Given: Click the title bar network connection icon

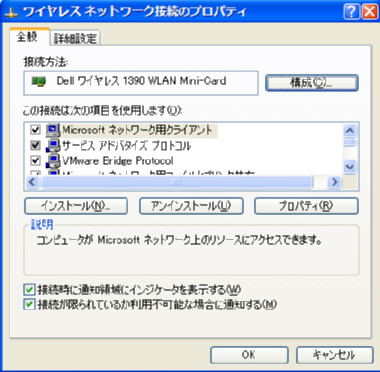Looking at the screenshot, I should coord(13,12).
